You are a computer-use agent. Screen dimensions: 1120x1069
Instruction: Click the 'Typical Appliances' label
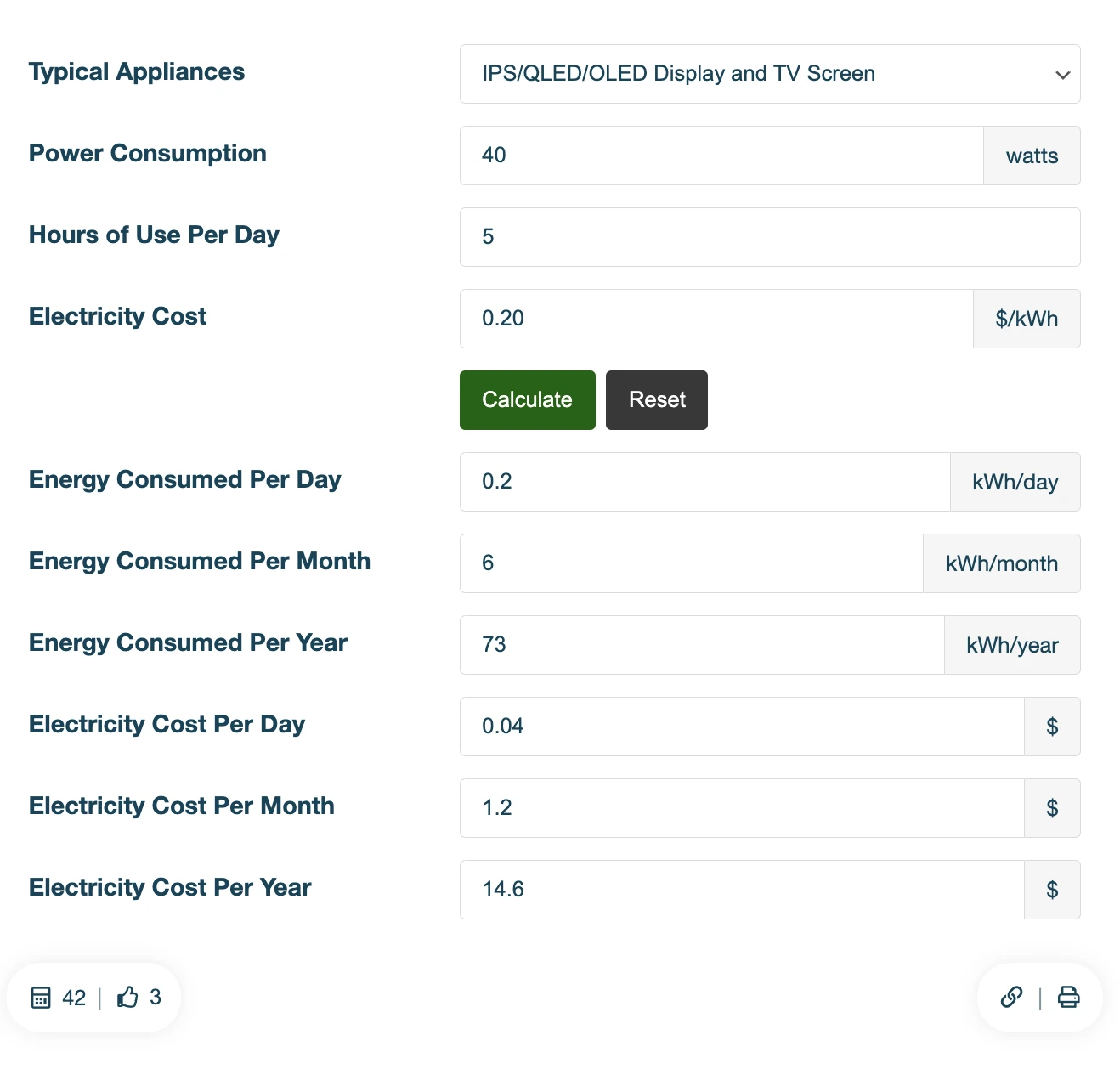(137, 72)
